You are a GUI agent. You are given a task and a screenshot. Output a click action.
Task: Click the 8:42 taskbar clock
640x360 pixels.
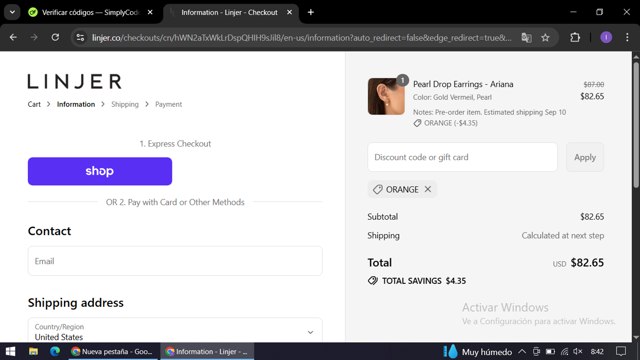pos(597,351)
